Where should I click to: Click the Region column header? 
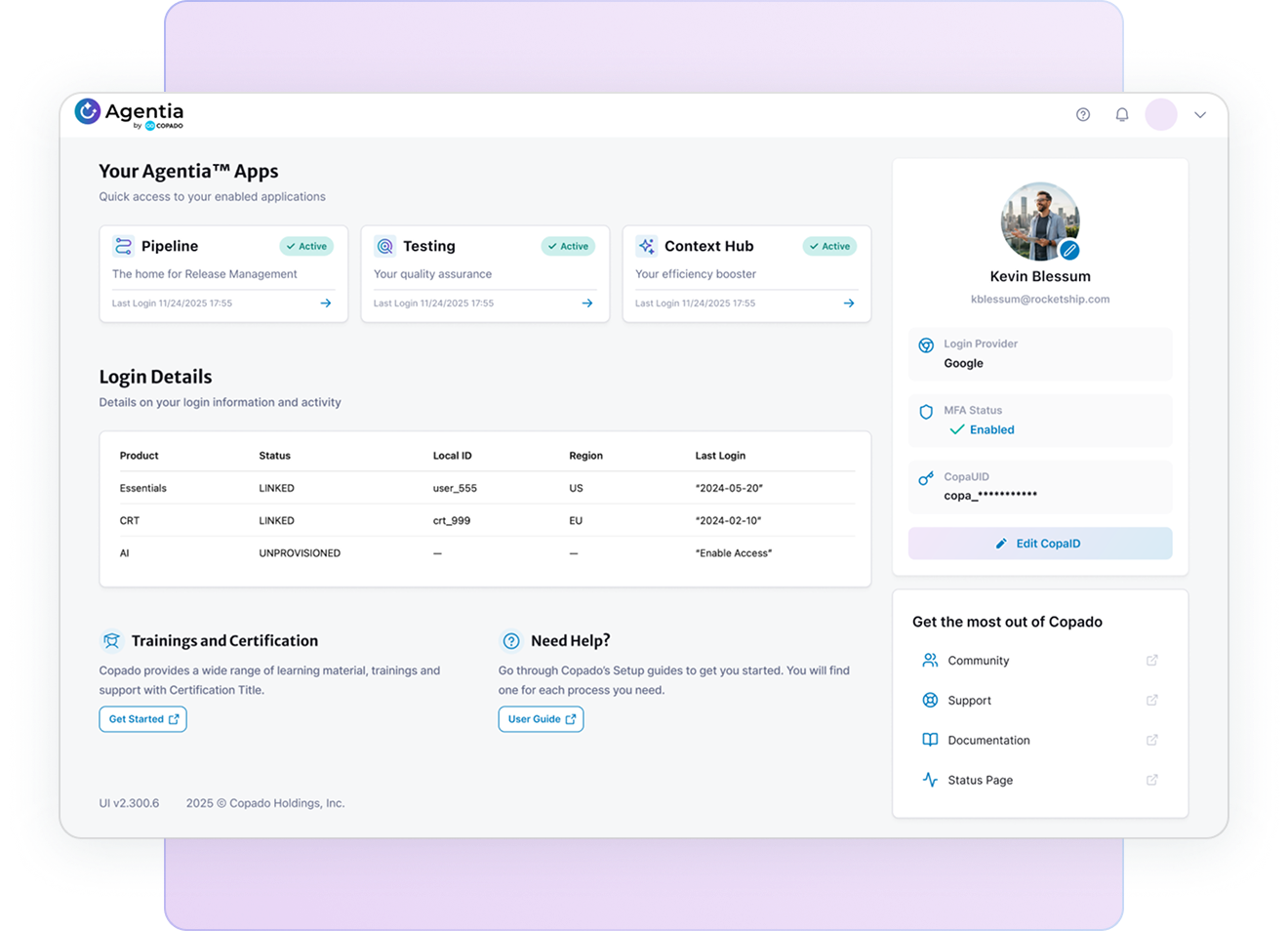click(585, 456)
